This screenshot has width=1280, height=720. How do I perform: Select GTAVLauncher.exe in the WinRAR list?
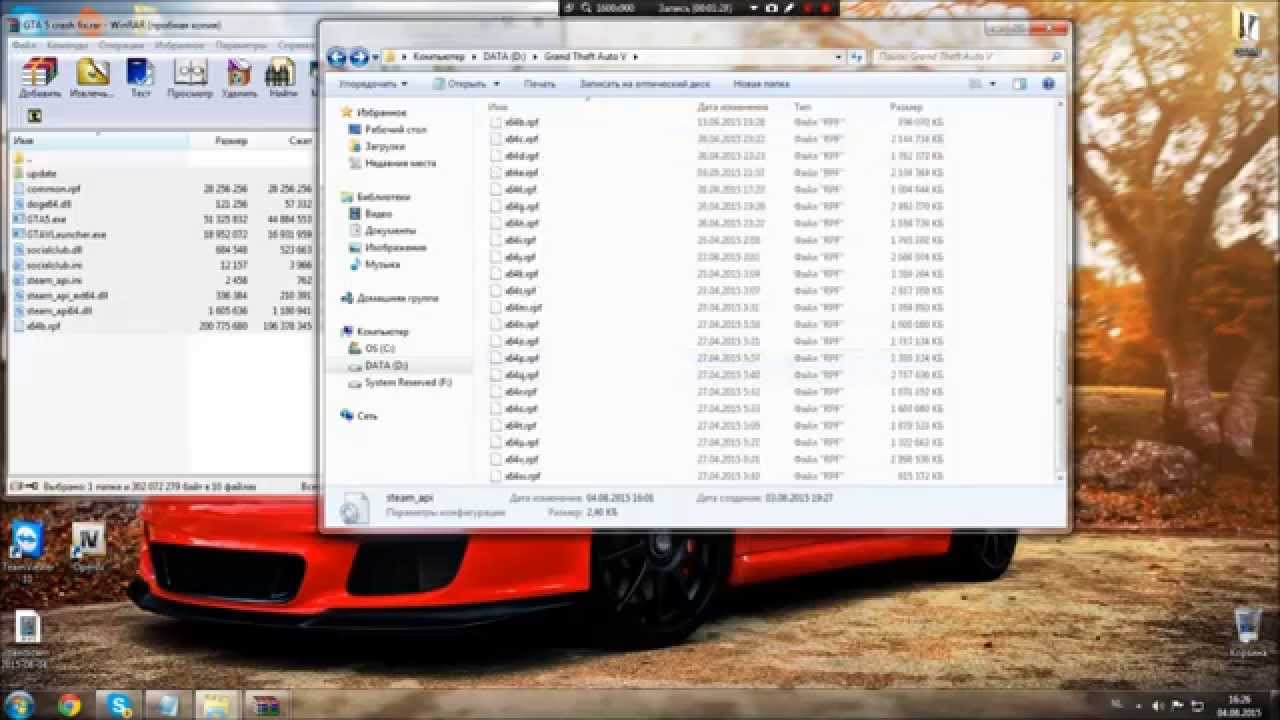[x=66, y=234]
